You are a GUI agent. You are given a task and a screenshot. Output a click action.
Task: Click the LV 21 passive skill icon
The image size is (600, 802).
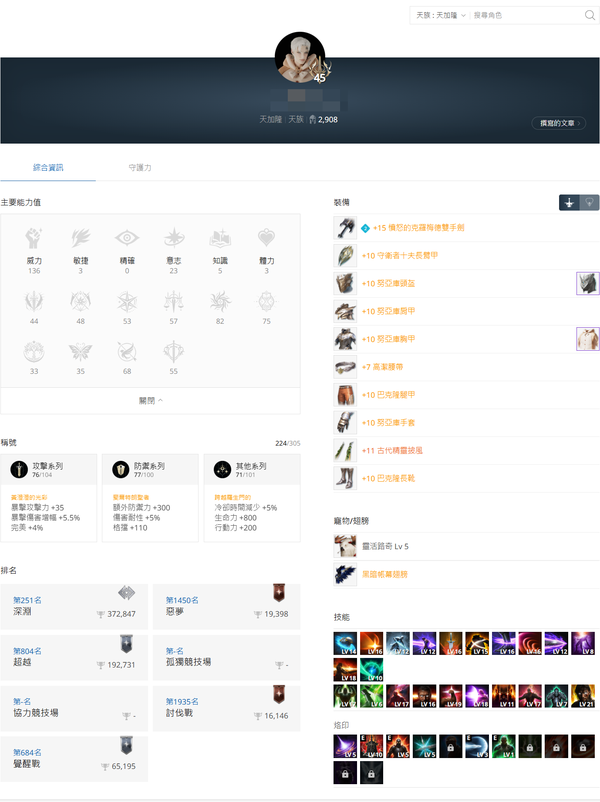pyautogui.click(x=583, y=696)
